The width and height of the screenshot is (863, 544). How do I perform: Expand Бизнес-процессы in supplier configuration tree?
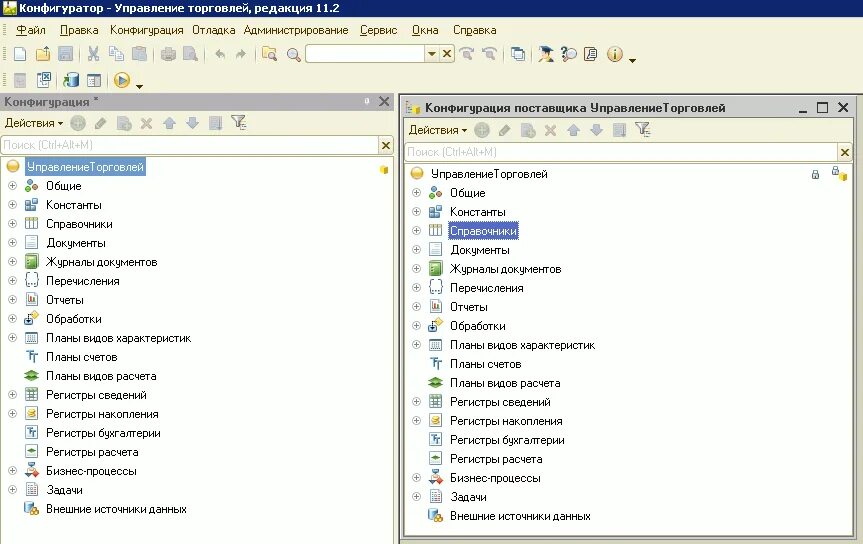pyautogui.click(x=416, y=478)
